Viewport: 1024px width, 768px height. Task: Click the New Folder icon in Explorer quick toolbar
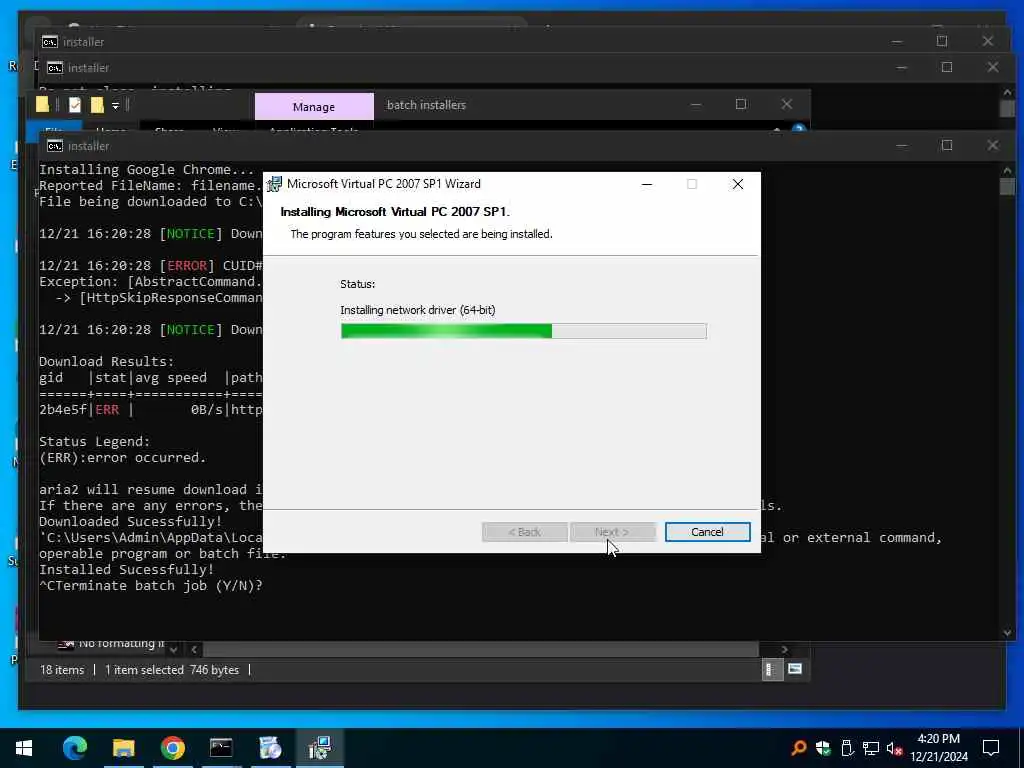(x=97, y=104)
